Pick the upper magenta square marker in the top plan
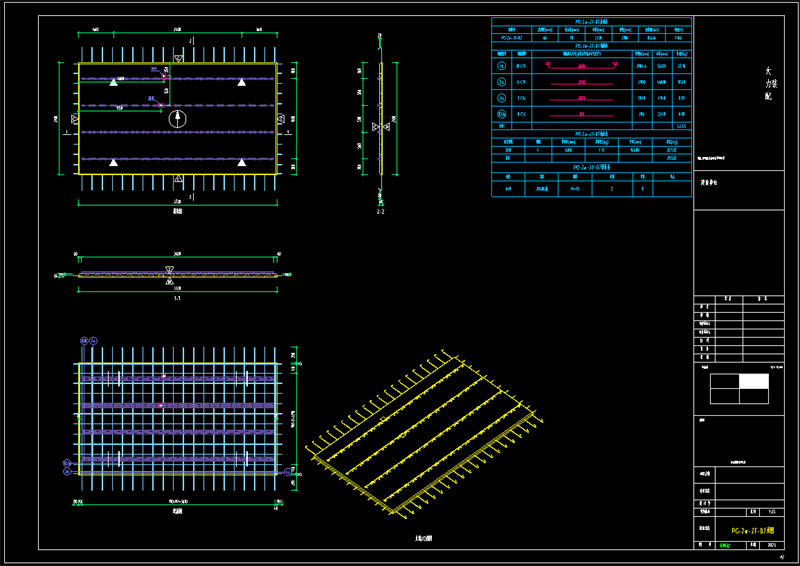This screenshot has width=800, height=566. tap(164, 76)
